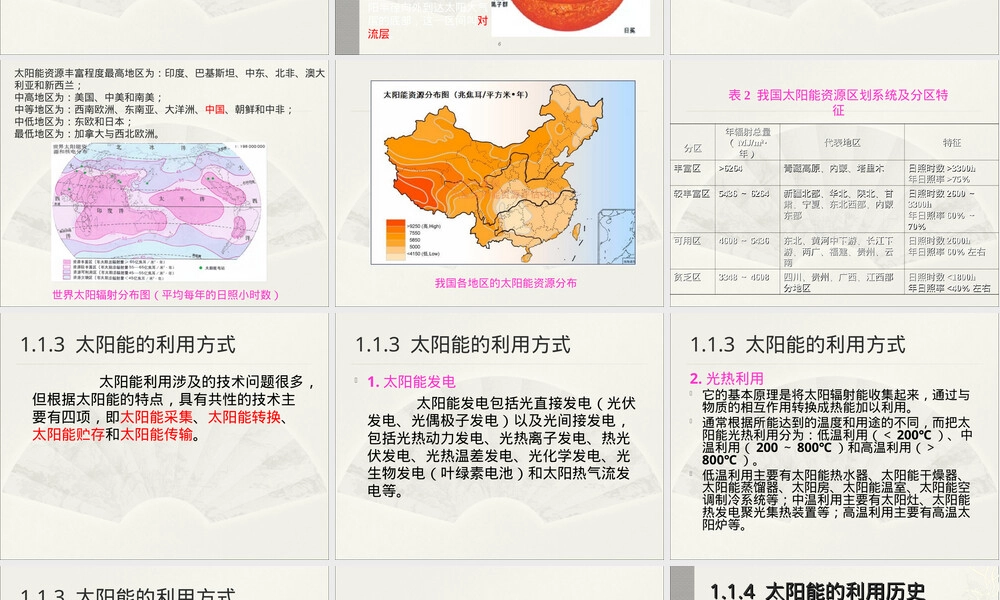1000x600 pixels.
Task: Click table cell 可用区
Action: pos(688,240)
